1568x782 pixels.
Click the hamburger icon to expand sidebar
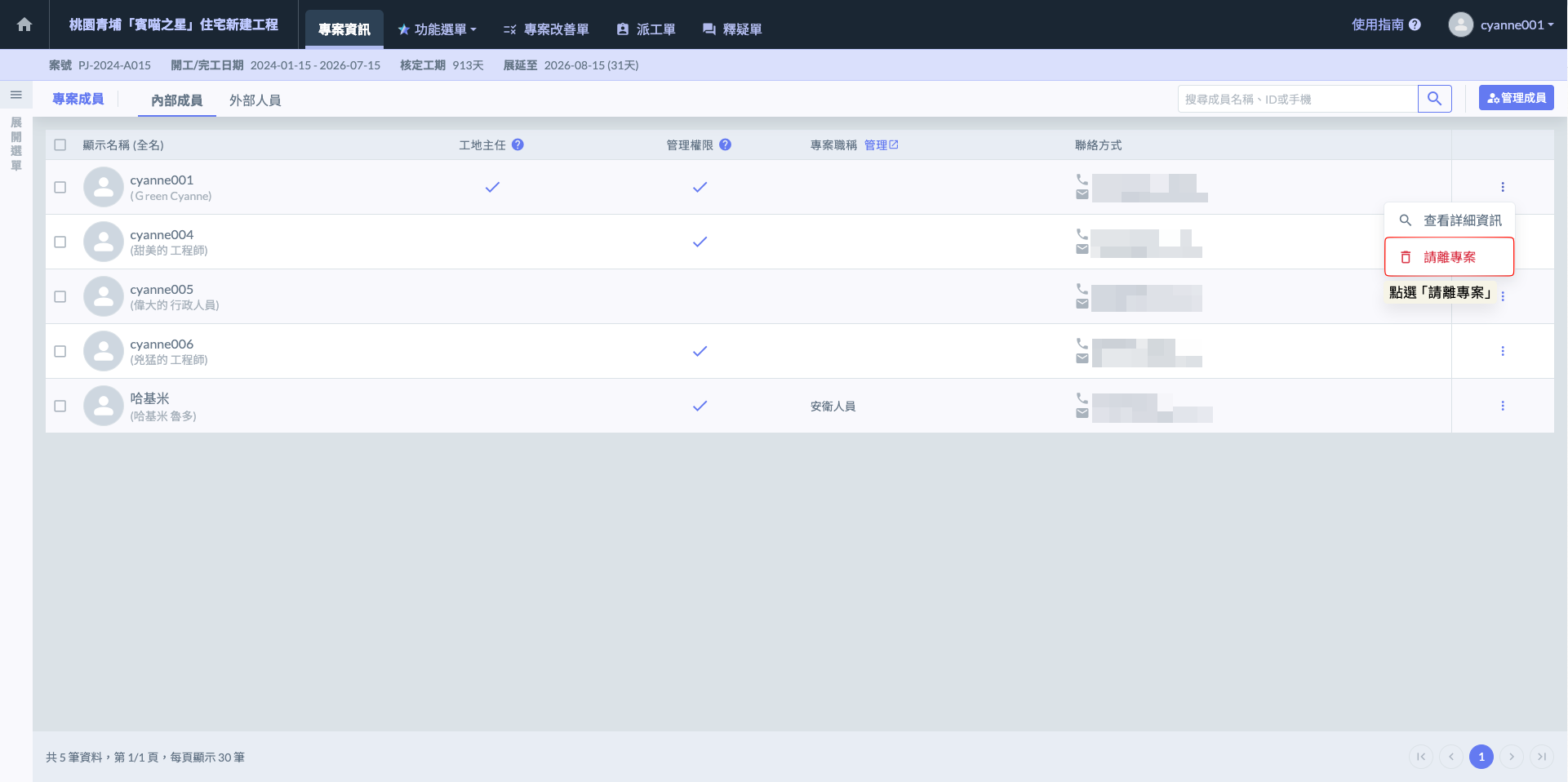tap(16, 95)
